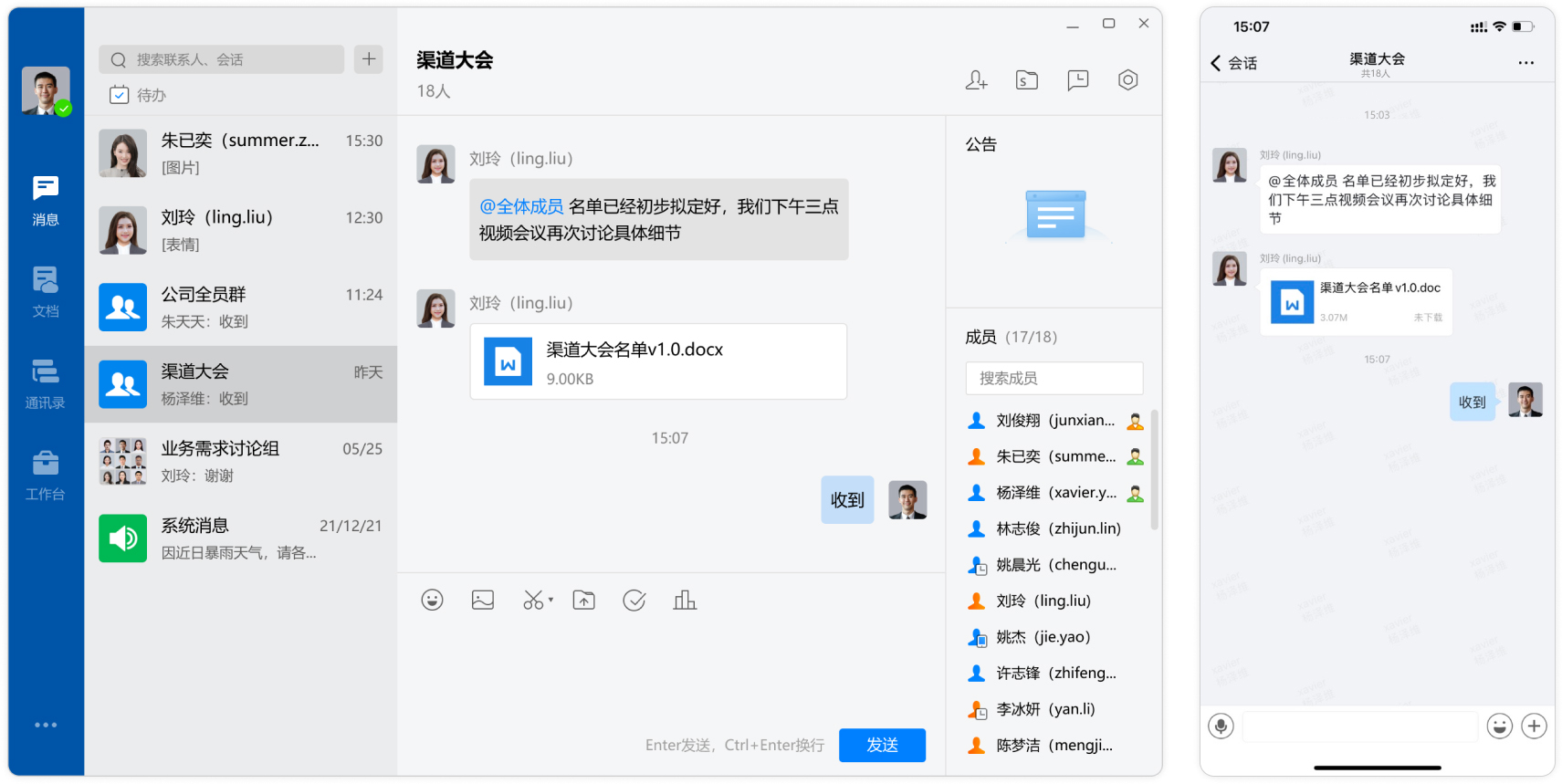Open the 系统消息 system messages
This screenshot has width=1562, height=784.
241,538
